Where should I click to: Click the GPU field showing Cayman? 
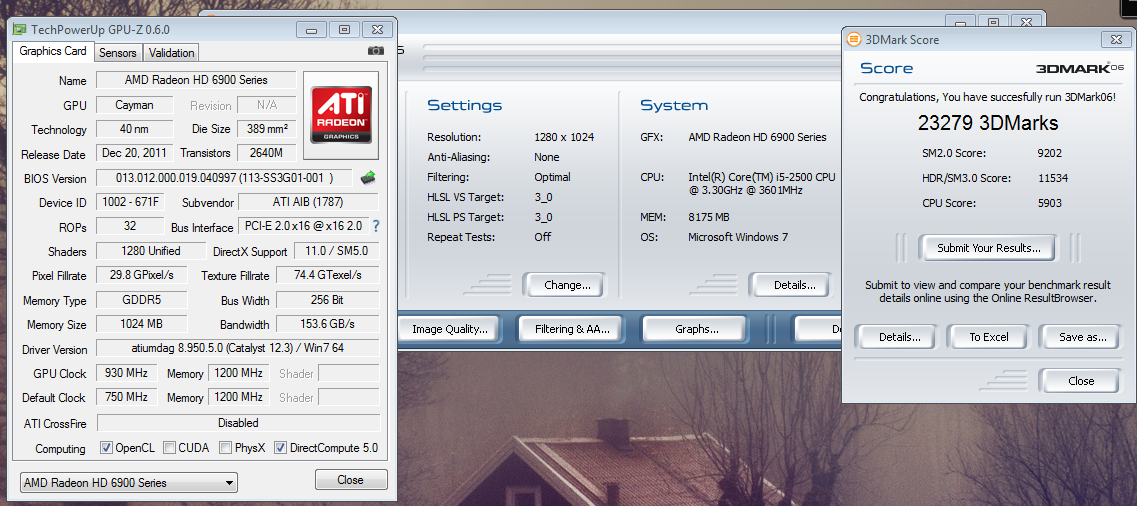coord(134,105)
